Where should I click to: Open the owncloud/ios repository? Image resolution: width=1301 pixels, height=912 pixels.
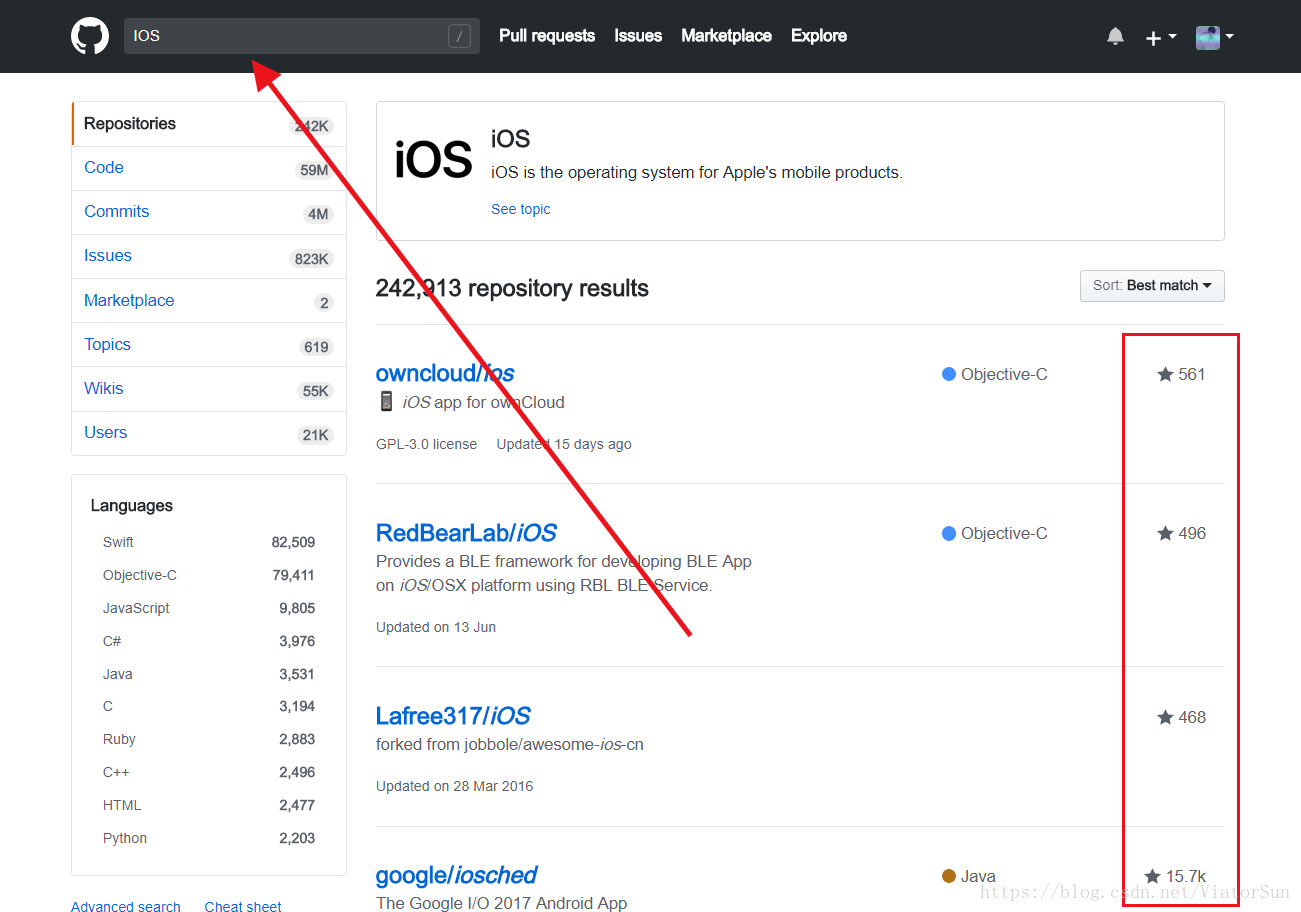click(445, 373)
